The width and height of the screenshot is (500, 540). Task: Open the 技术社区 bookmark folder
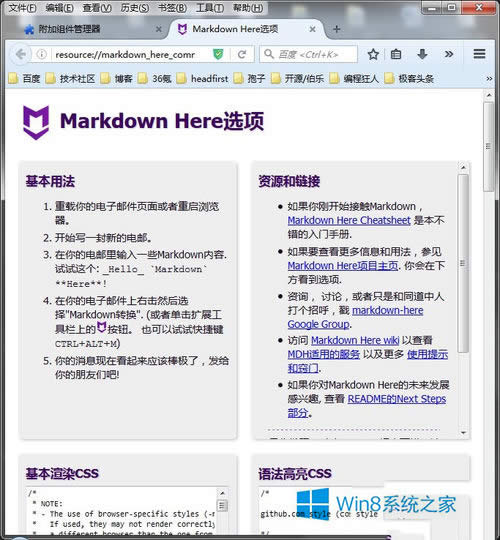70,79
